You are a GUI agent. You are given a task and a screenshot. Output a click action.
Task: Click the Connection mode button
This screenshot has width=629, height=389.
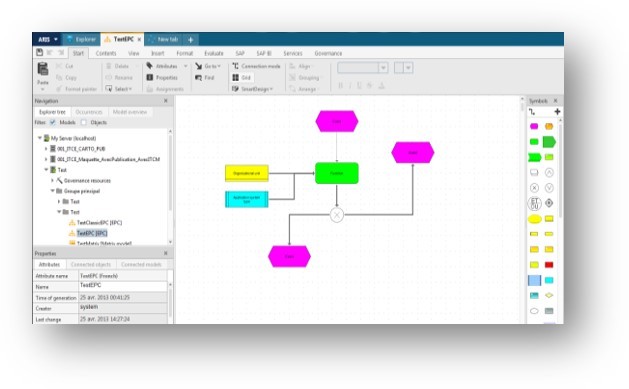(x=256, y=66)
